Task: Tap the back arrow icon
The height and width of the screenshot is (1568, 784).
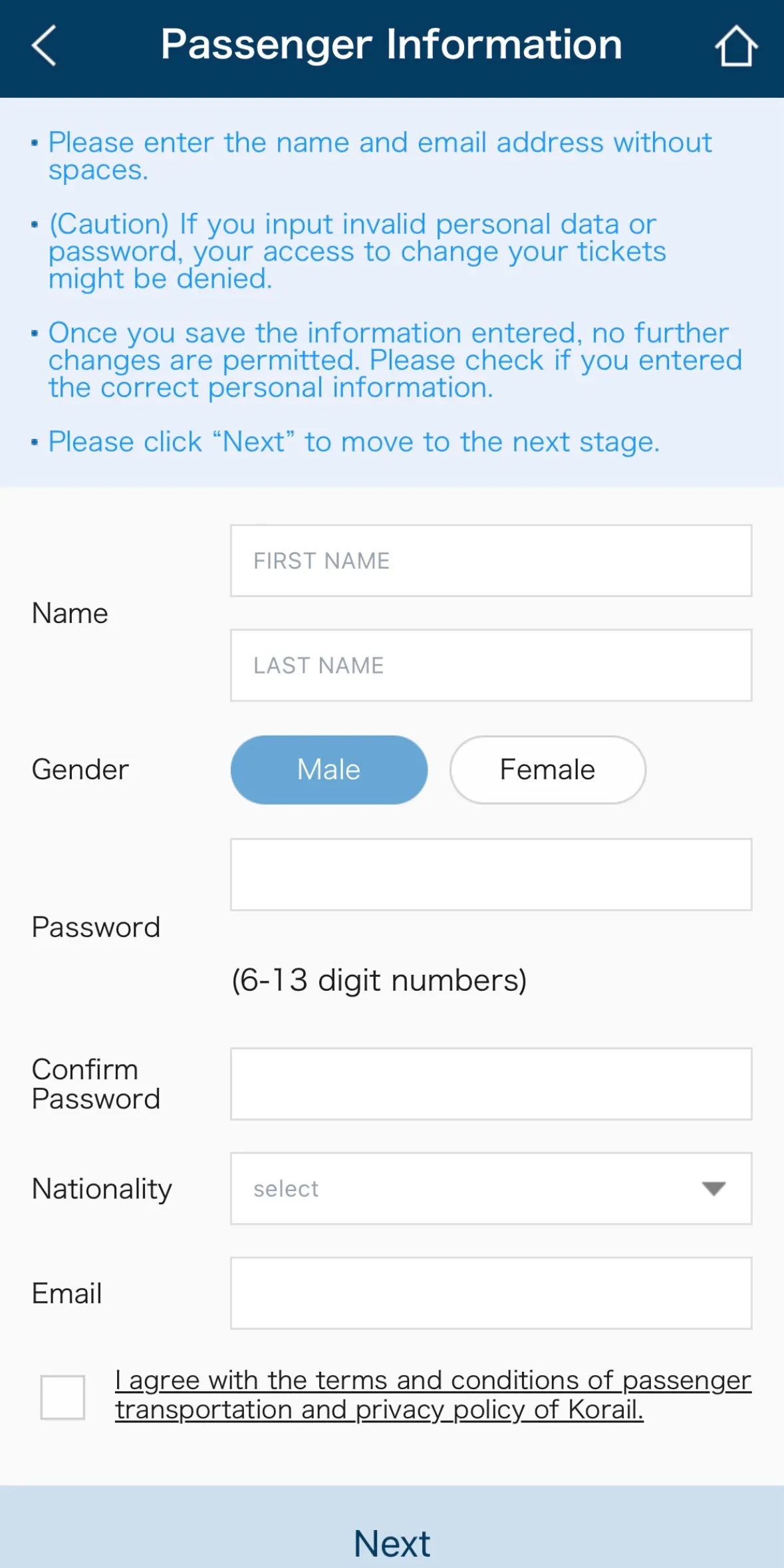Action: [x=44, y=46]
